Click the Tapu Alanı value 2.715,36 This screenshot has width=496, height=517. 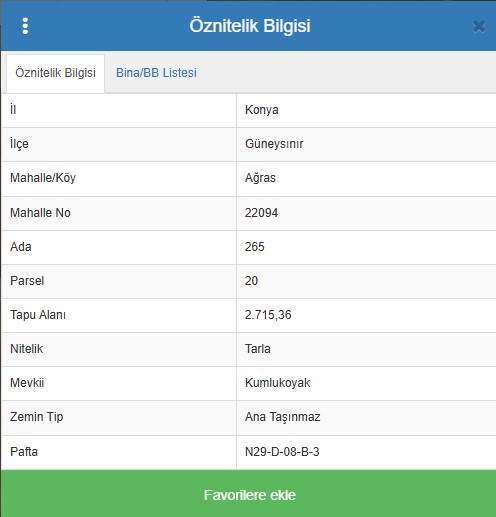268,315
